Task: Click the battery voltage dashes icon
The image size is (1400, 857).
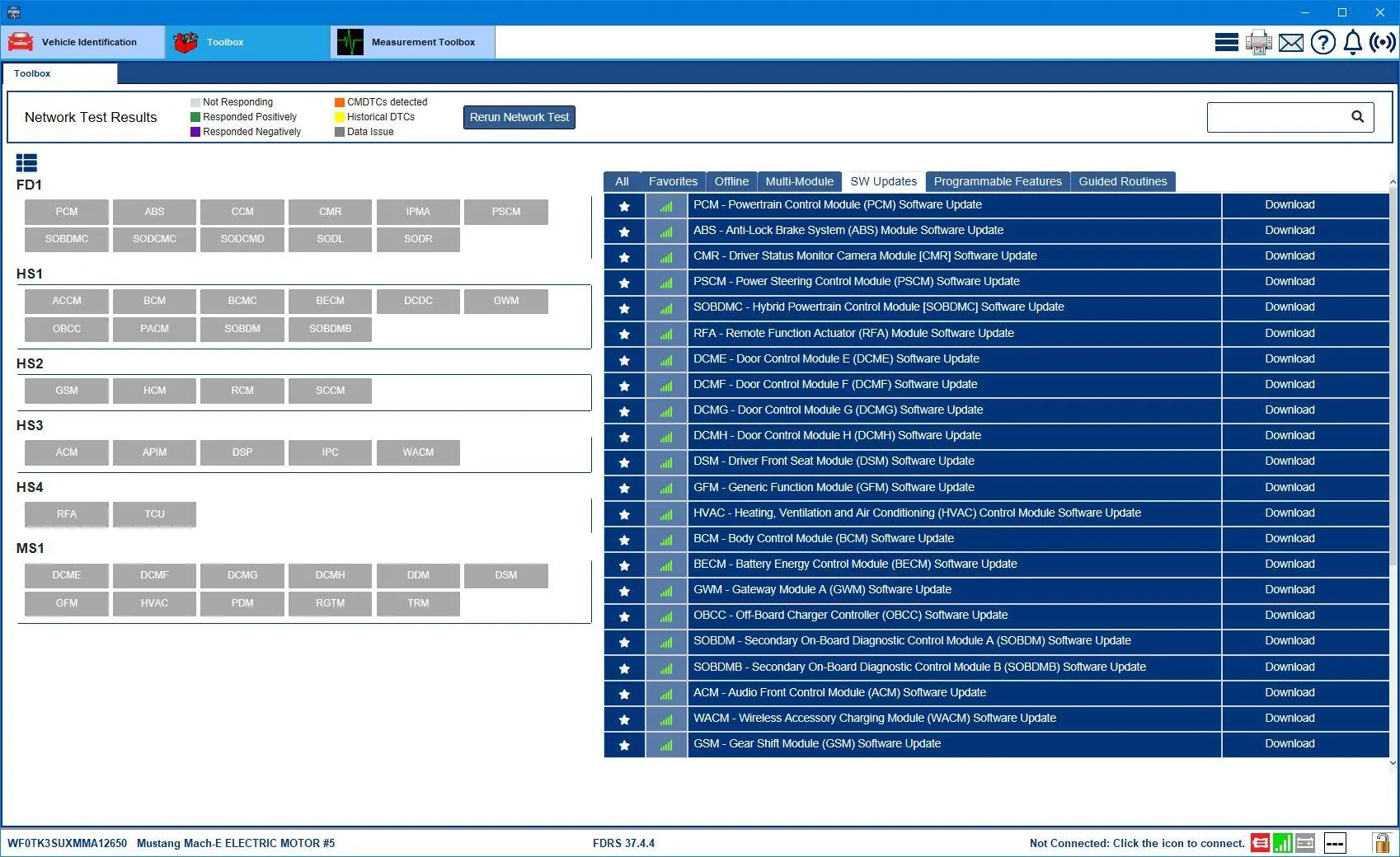Action: click(1335, 843)
